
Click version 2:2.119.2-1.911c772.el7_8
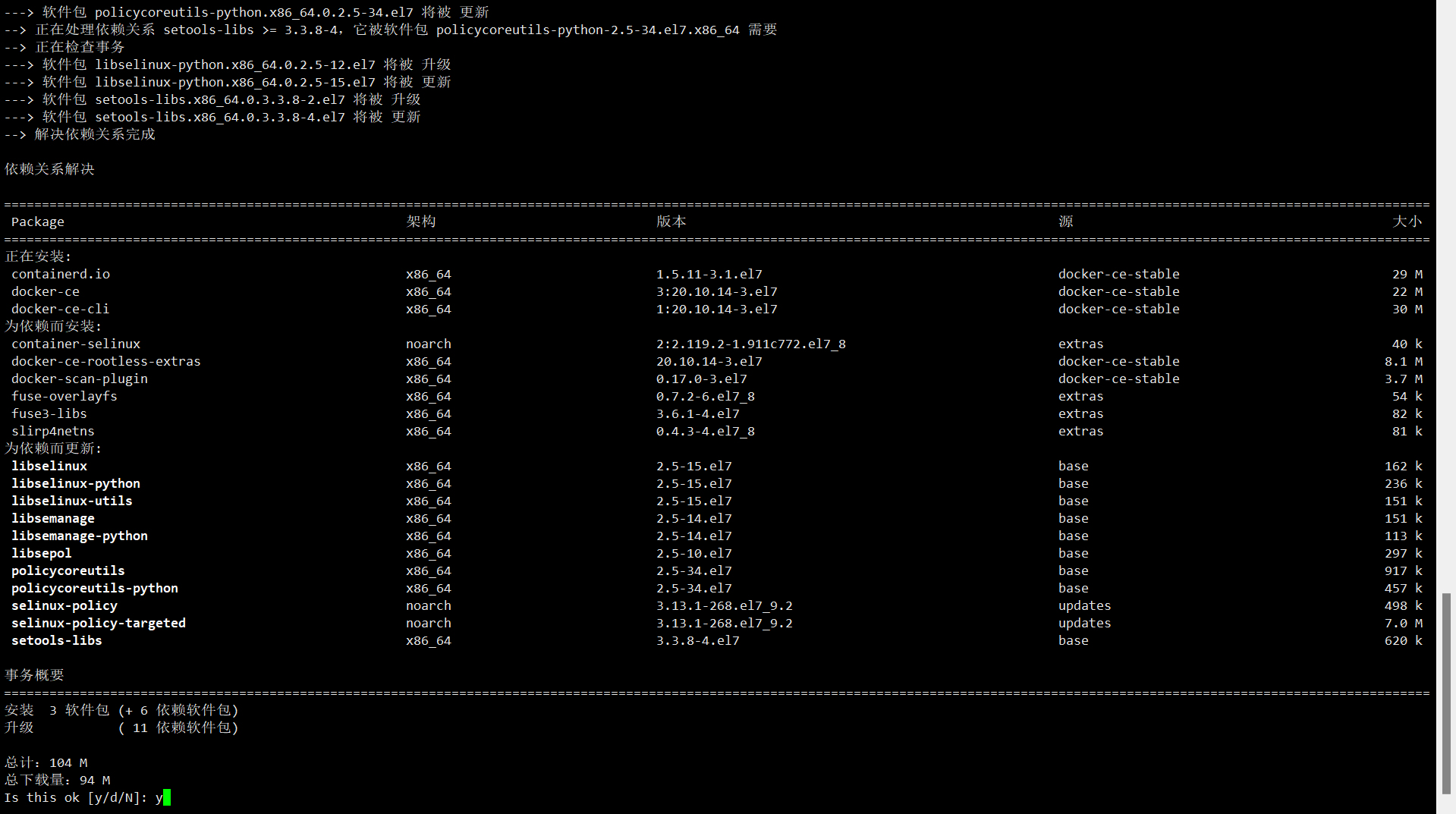pyautogui.click(x=751, y=344)
